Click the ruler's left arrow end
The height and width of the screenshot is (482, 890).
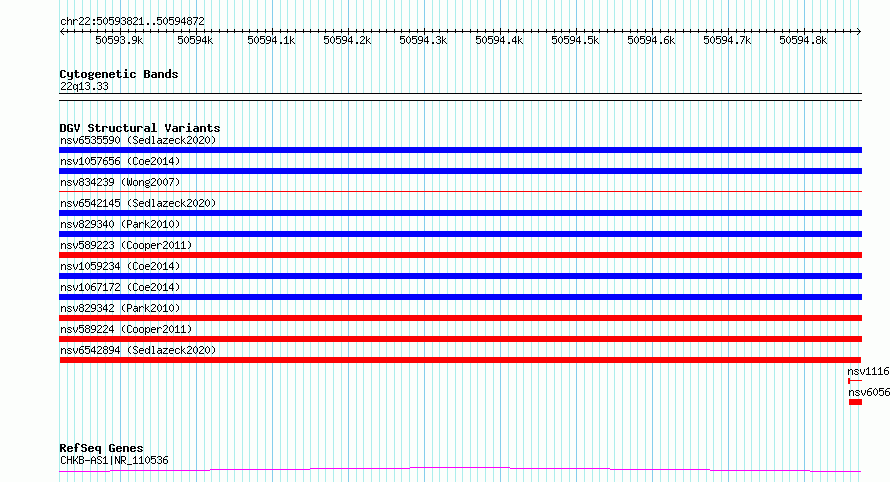[x=62, y=32]
